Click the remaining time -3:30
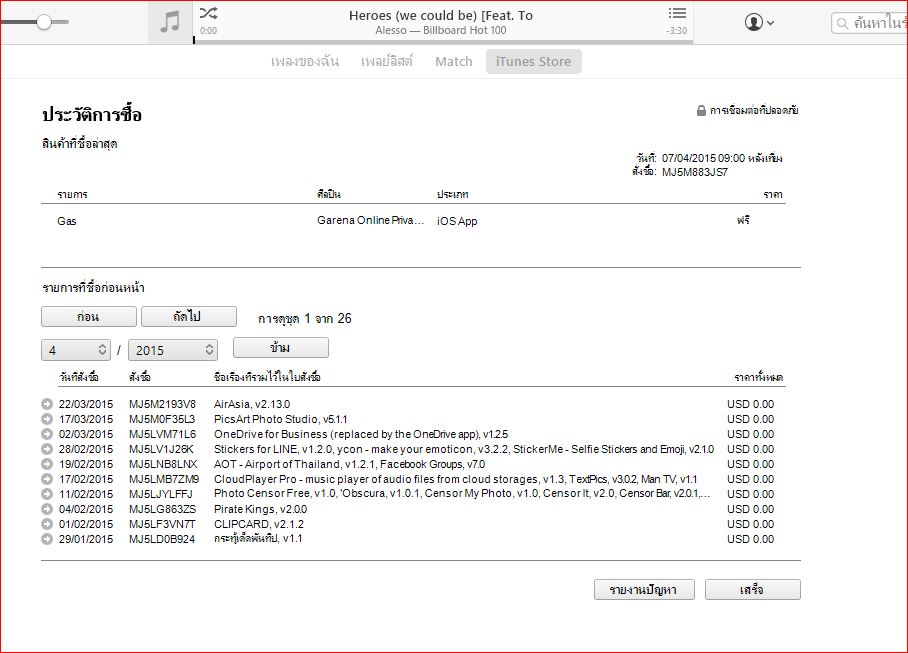Image resolution: width=908 pixels, height=653 pixels. [676, 31]
